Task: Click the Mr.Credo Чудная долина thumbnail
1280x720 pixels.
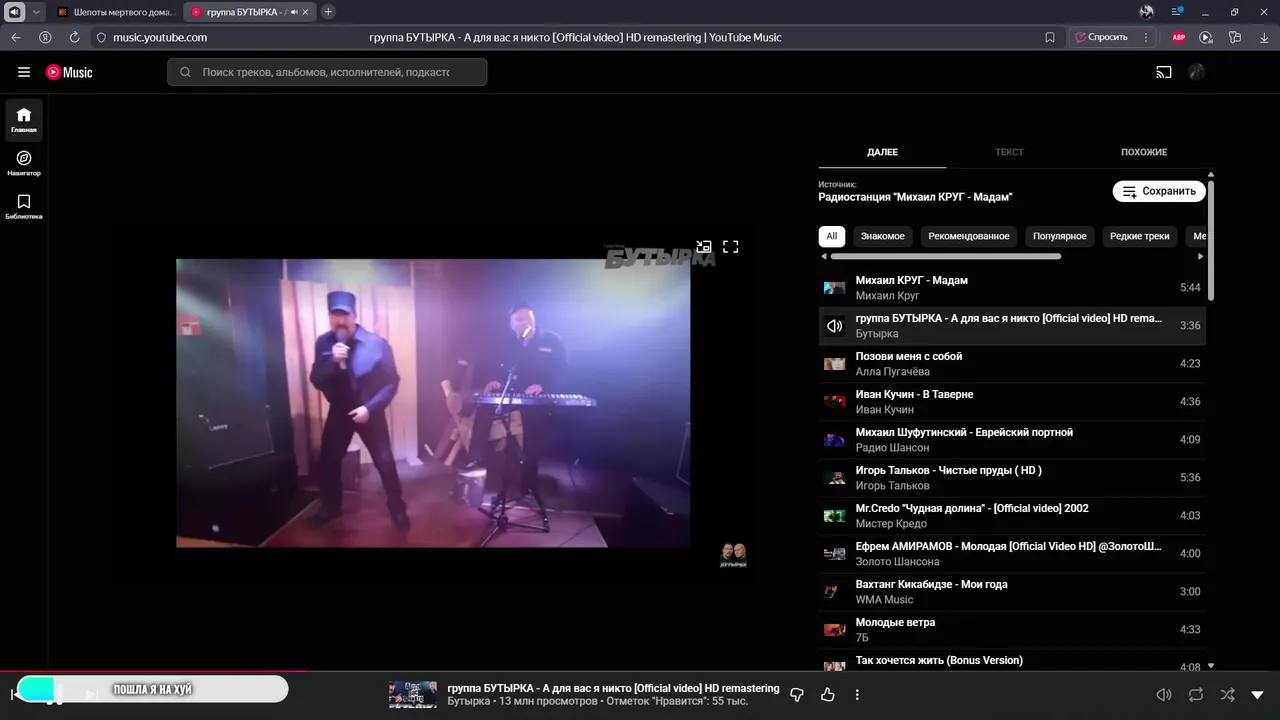Action: pyautogui.click(x=834, y=516)
